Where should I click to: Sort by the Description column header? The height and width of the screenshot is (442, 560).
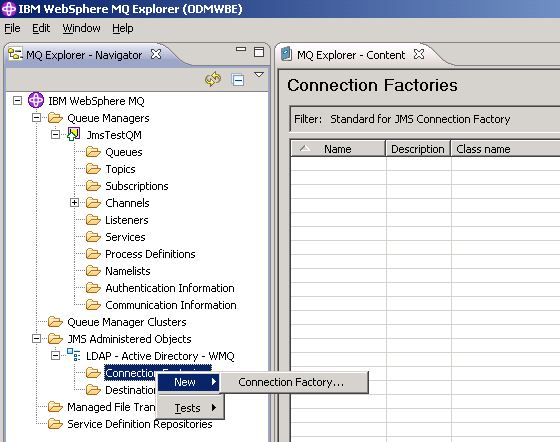(x=418, y=149)
